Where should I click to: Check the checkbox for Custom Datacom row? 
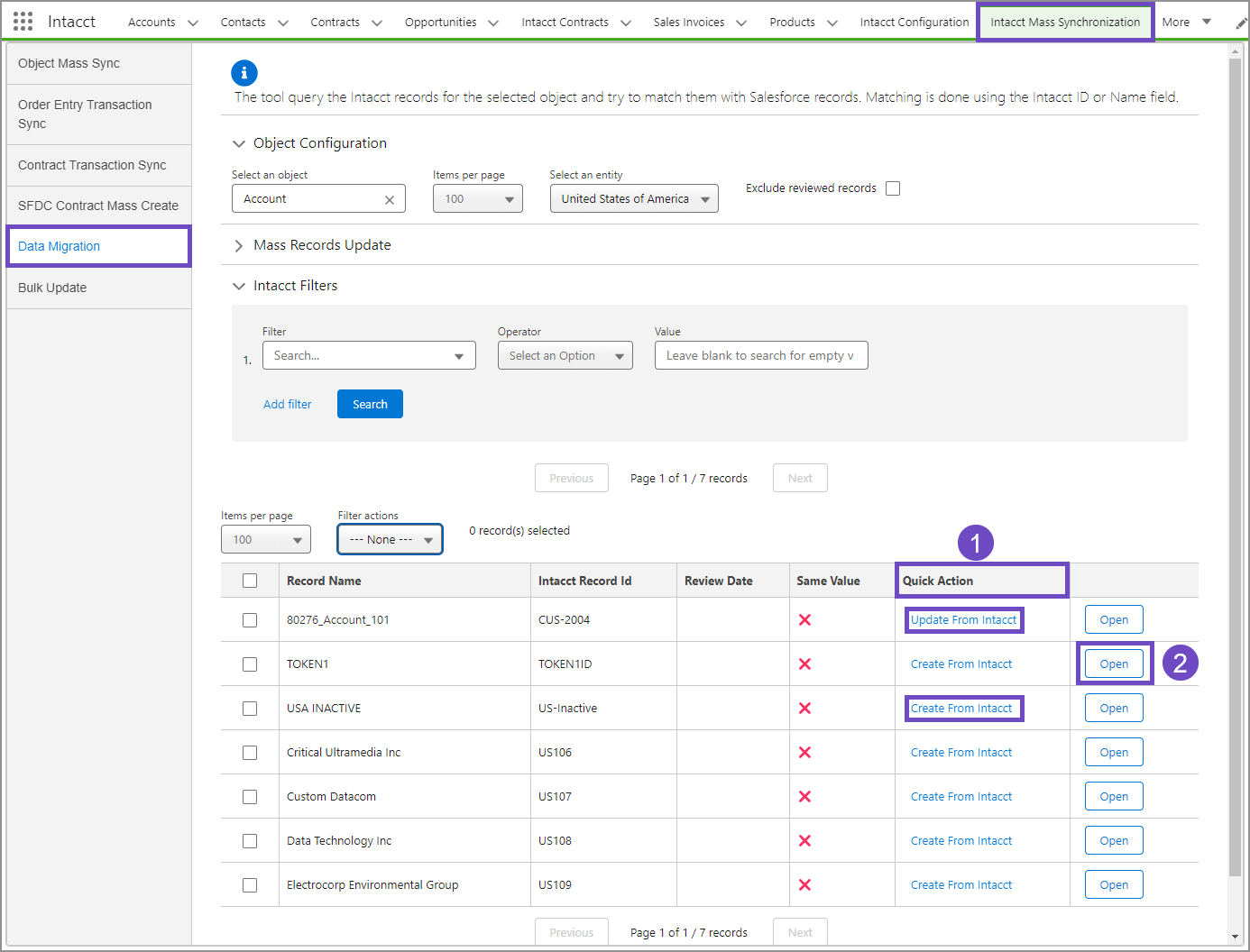point(250,796)
